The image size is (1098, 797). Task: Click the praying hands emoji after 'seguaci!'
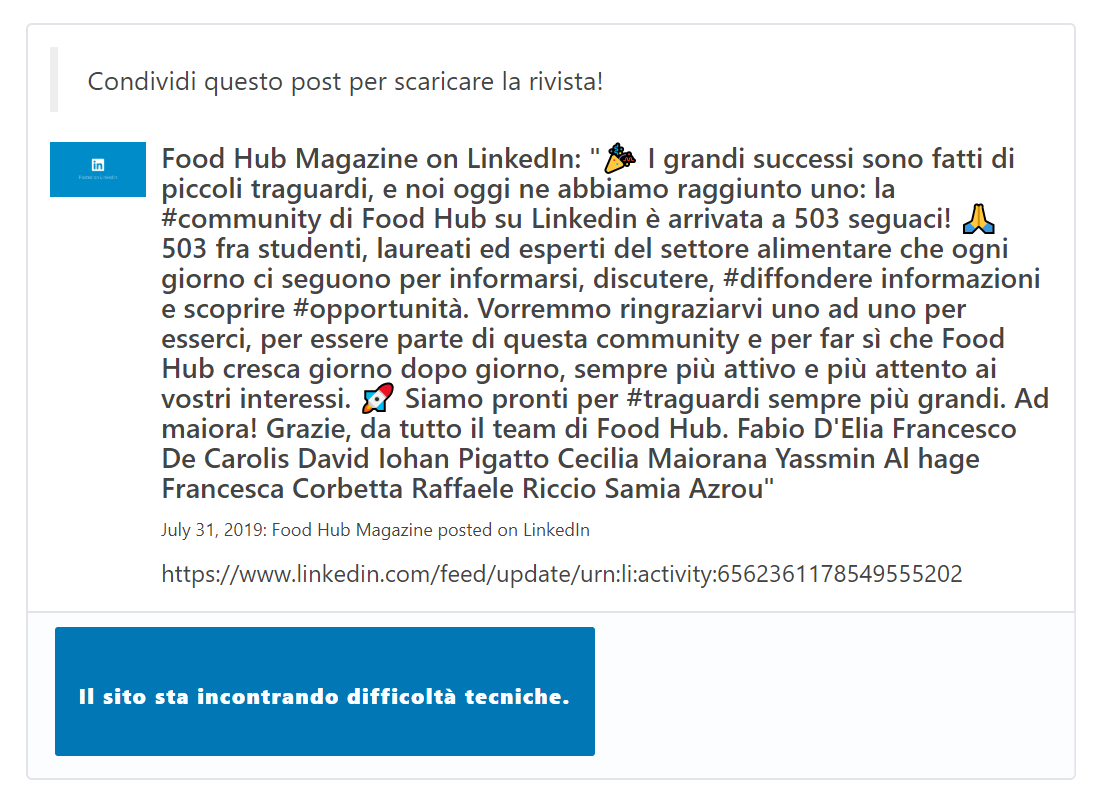(x=979, y=219)
